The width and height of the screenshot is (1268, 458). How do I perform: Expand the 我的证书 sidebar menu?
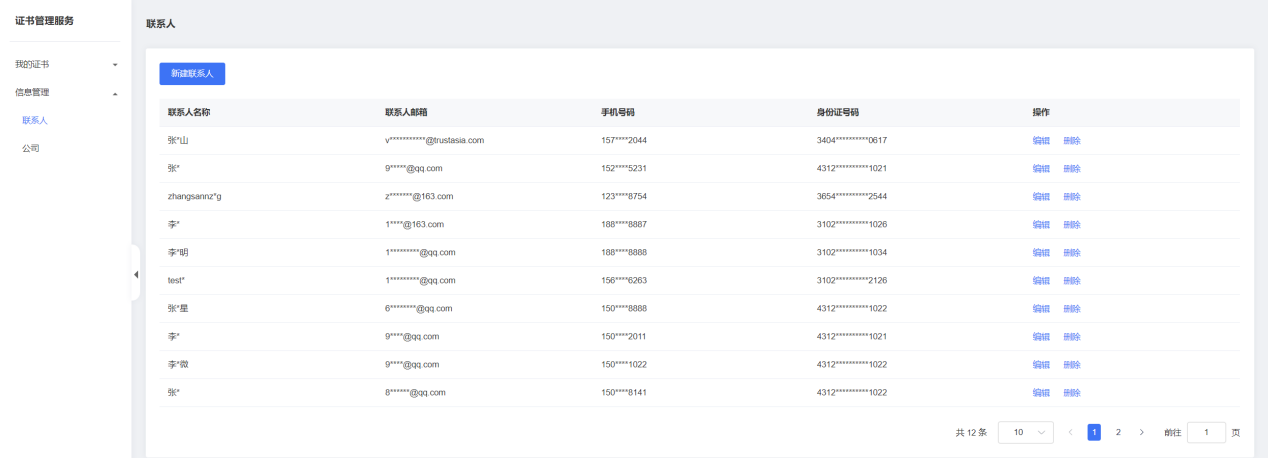pos(65,64)
